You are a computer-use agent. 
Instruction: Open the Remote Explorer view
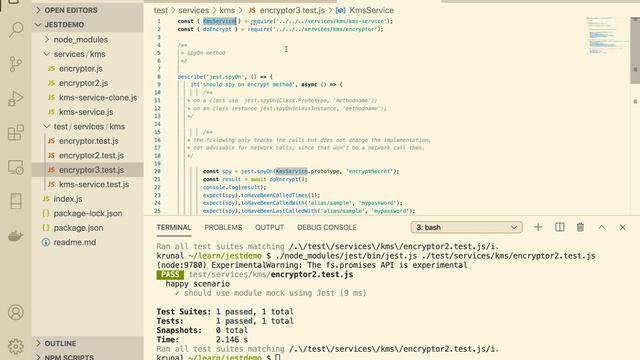coord(16,167)
